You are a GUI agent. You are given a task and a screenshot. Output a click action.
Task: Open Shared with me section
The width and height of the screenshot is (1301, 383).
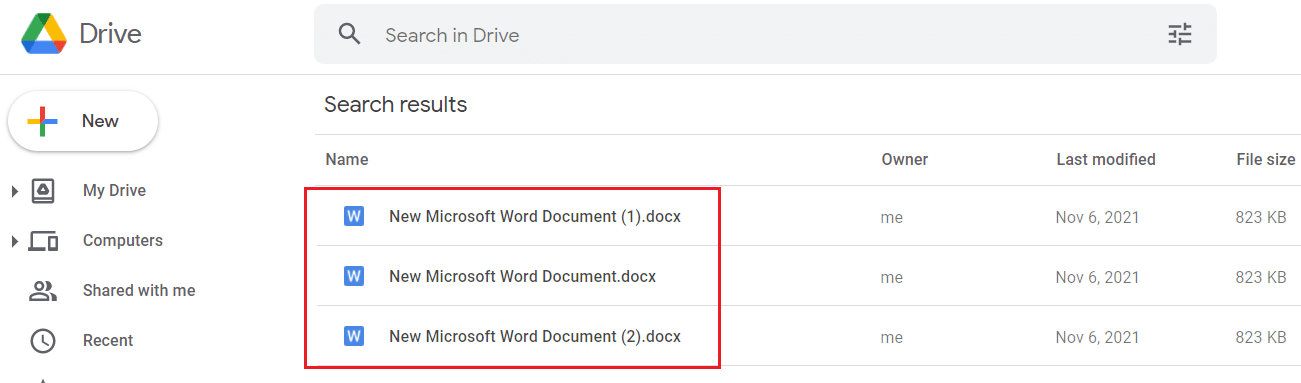(x=139, y=291)
